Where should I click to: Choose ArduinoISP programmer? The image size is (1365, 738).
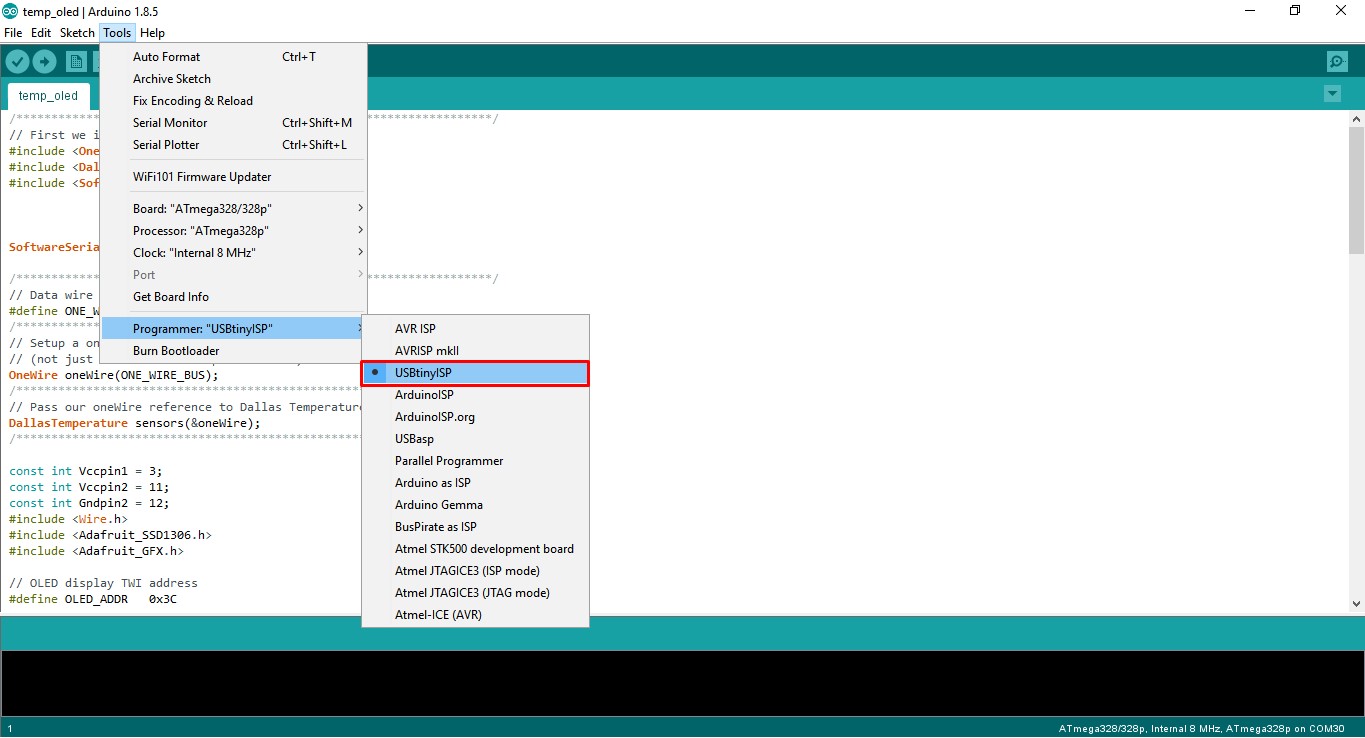coord(475,395)
